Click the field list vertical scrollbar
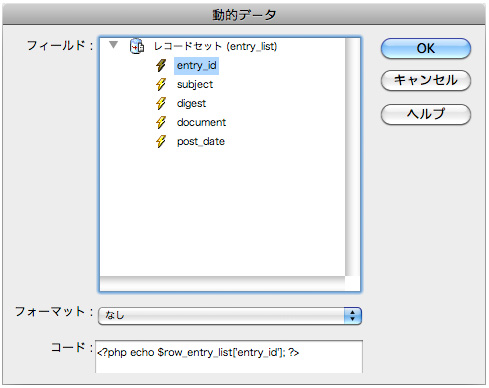The image size is (489, 388). point(352,157)
